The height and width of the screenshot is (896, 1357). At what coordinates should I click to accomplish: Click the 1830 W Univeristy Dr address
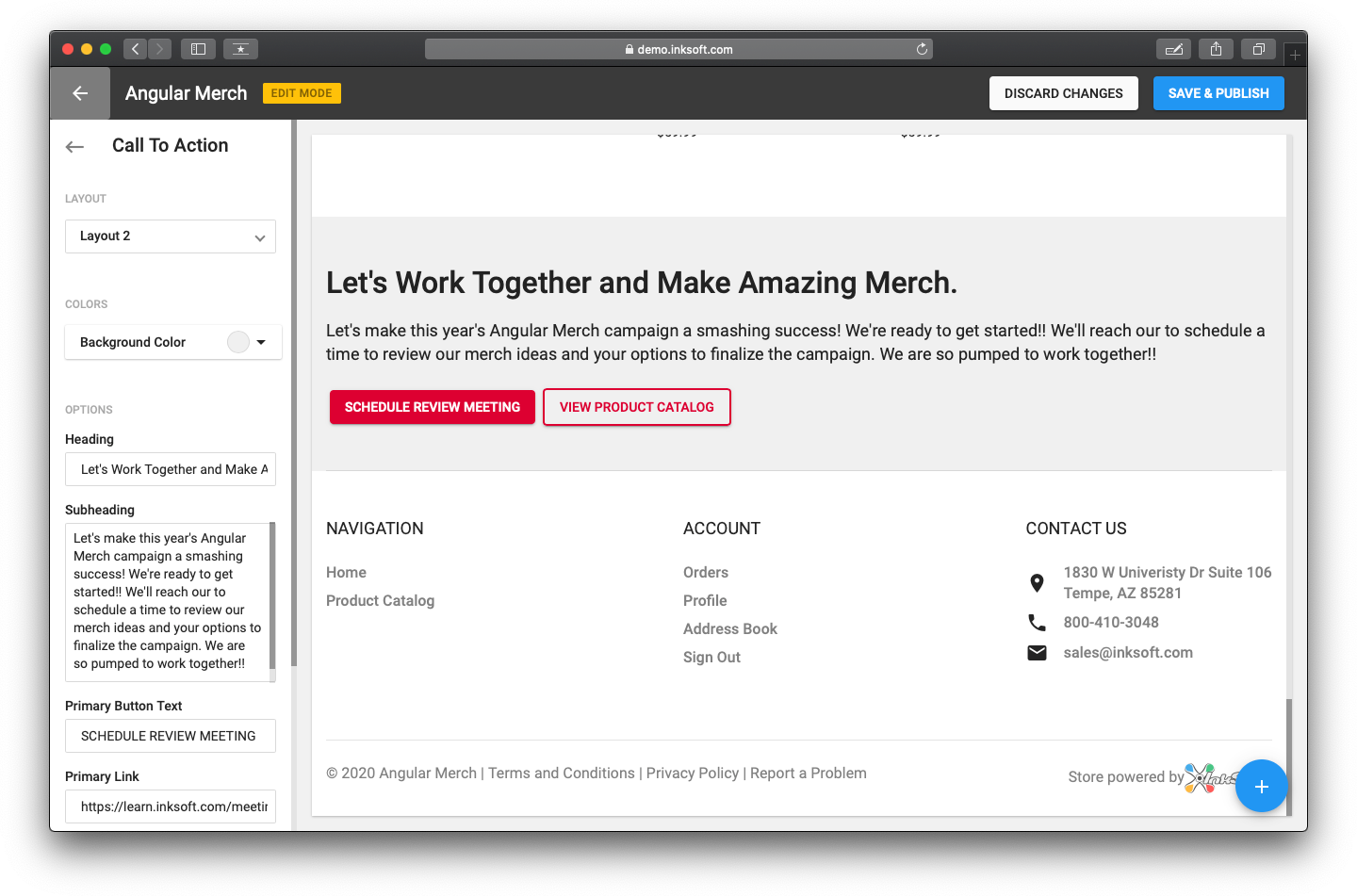click(1168, 583)
